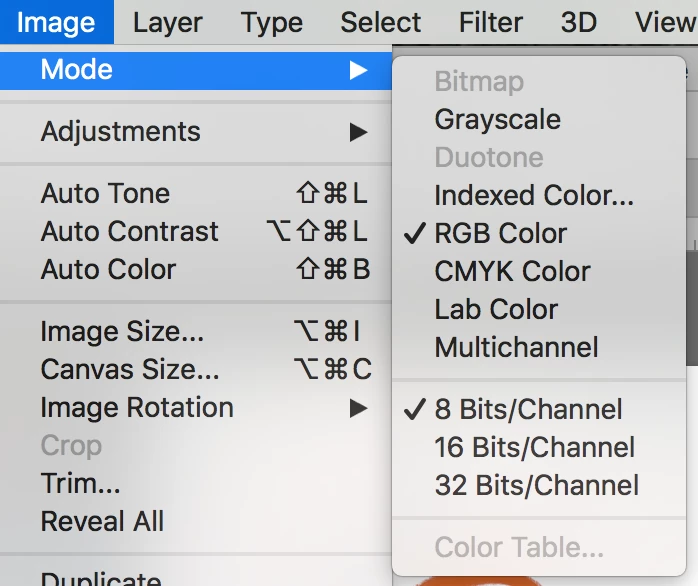Viewport: 698px width, 586px height.
Task: Open Image Size dialog
Action: (122, 332)
